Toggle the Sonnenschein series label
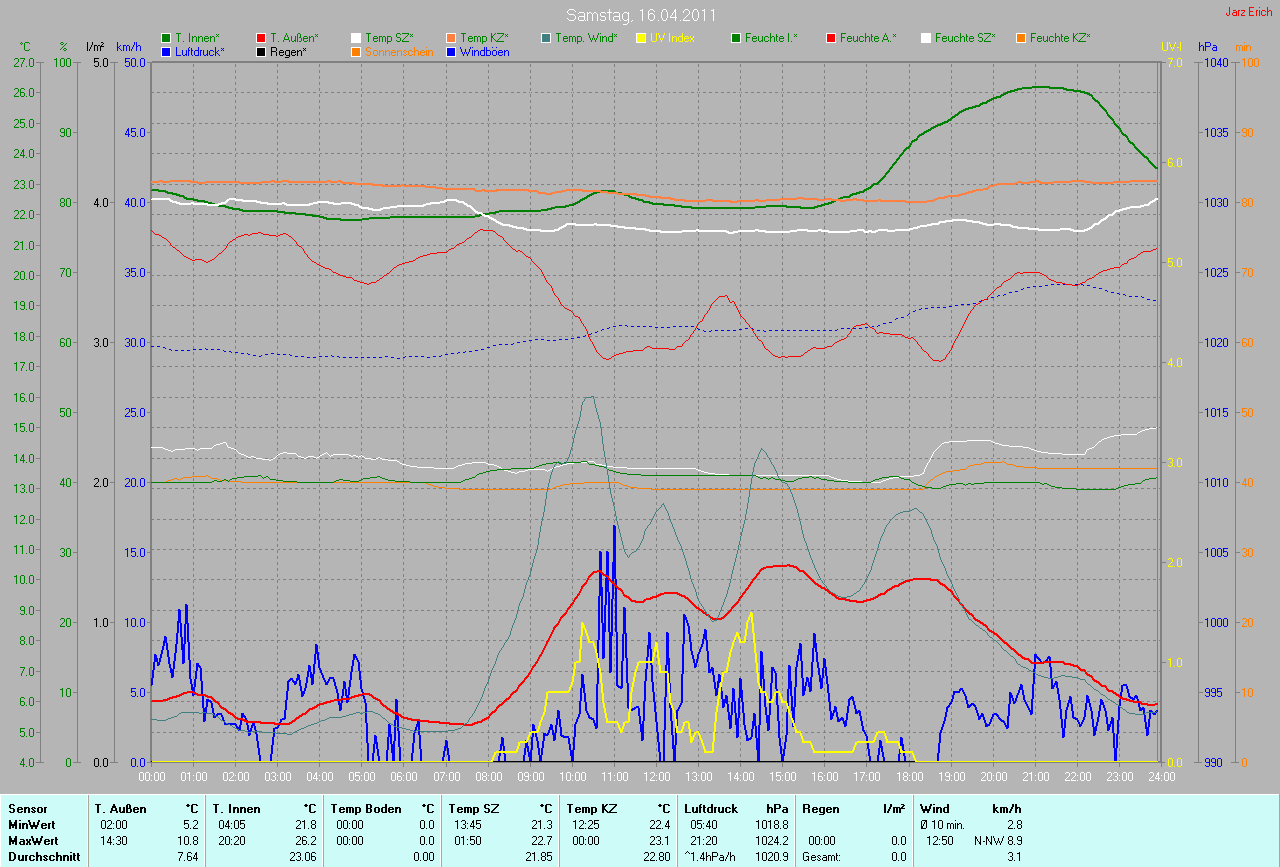Viewport: 1280px width, 867px height. 399,51
